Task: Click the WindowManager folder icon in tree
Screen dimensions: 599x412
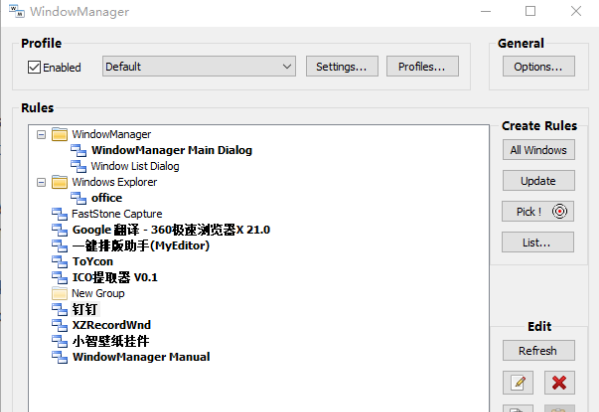Action: (x=60, y=135)
